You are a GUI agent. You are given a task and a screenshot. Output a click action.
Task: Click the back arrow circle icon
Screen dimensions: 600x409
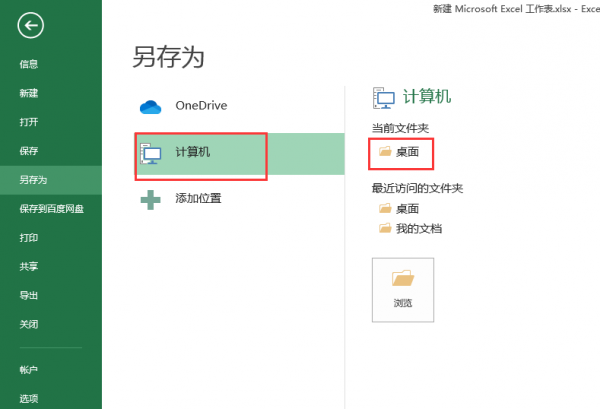pos(31,25)
